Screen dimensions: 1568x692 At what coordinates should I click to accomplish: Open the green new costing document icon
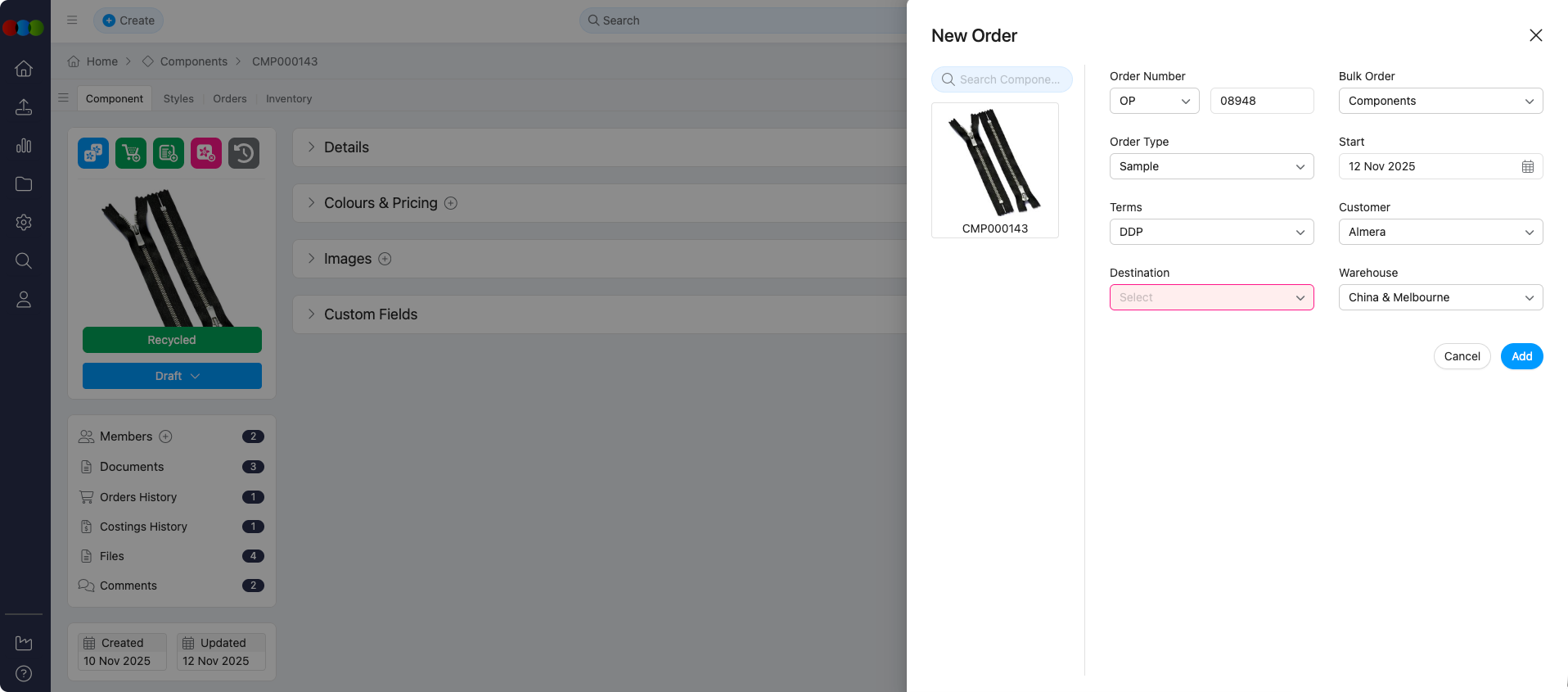pyautogui.click(x=168, y=152)
